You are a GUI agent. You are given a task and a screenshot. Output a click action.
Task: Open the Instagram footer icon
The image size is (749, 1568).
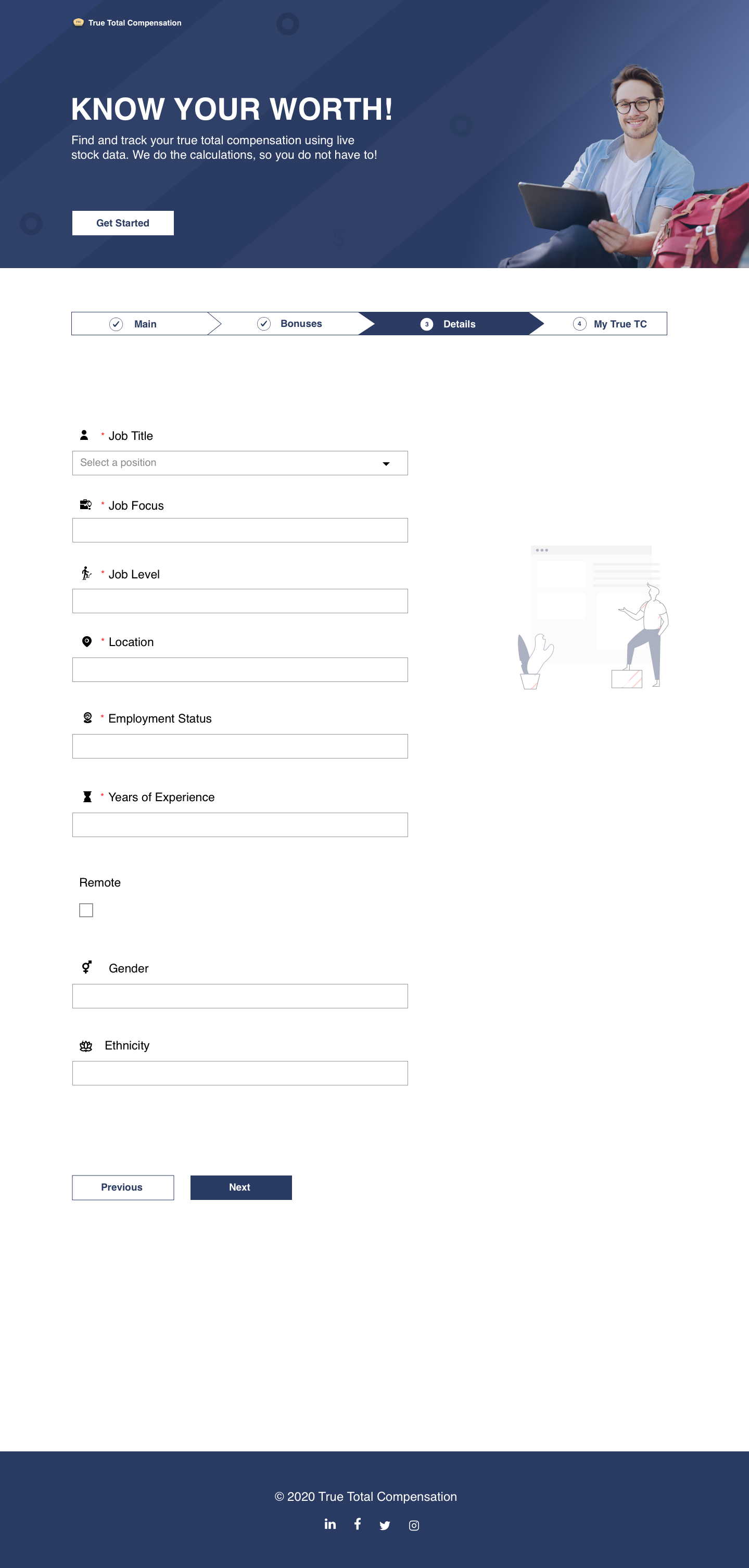414,1525
